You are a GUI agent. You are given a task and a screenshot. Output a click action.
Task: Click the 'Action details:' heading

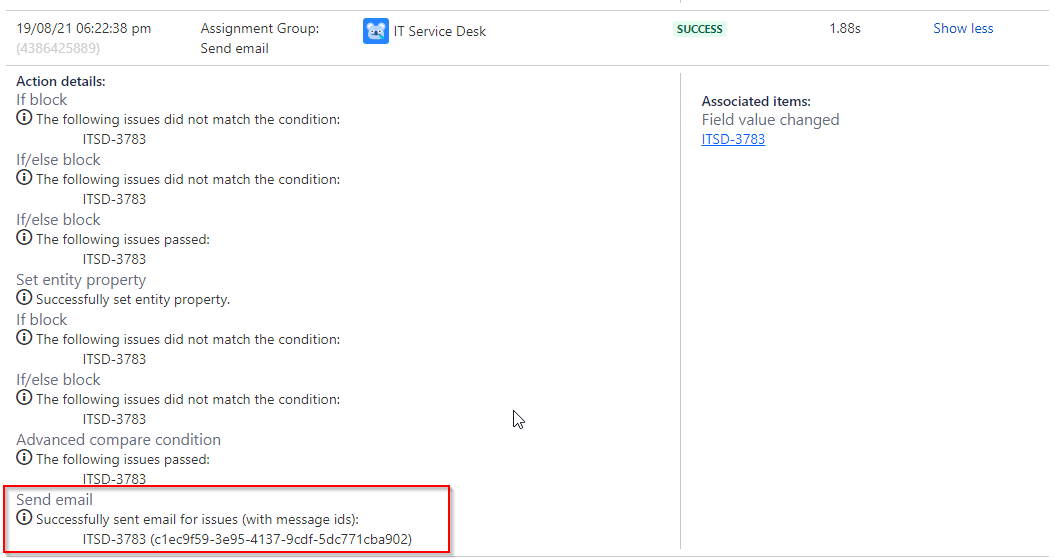[61, 81]
